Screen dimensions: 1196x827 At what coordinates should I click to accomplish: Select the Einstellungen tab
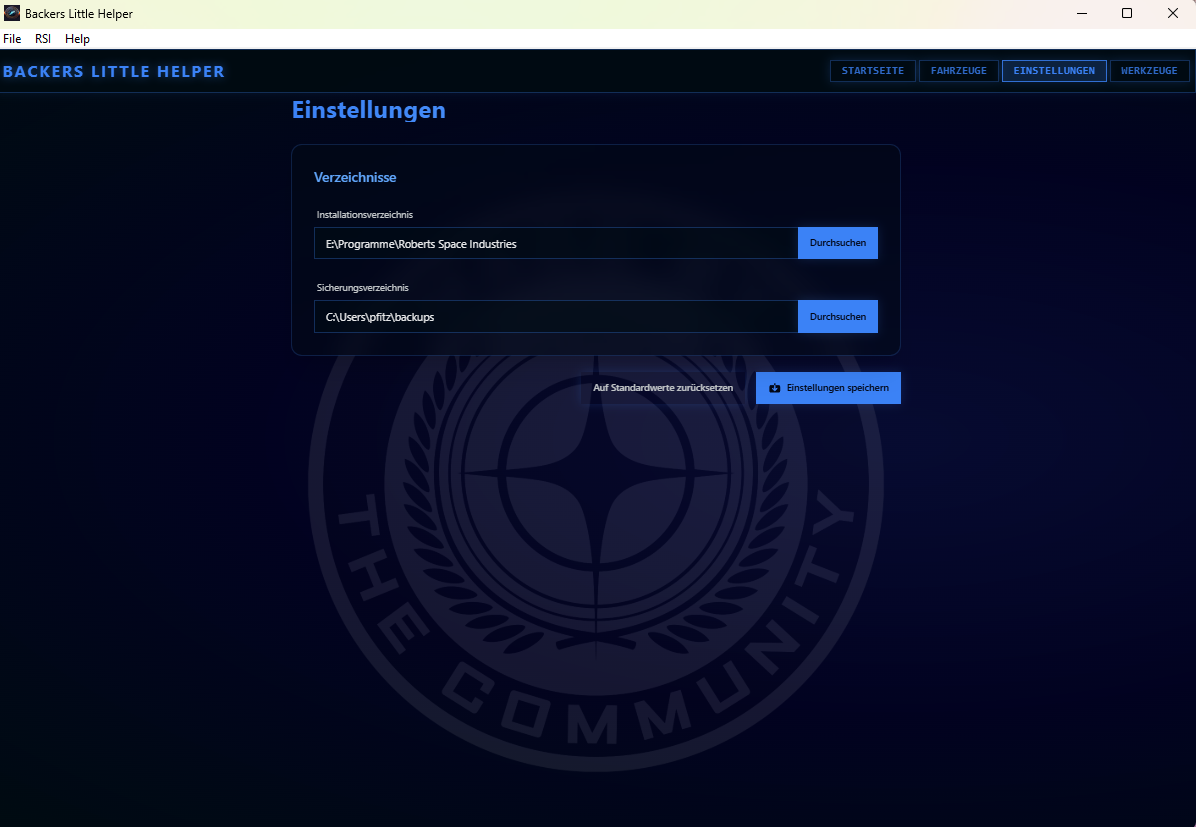1054,71
